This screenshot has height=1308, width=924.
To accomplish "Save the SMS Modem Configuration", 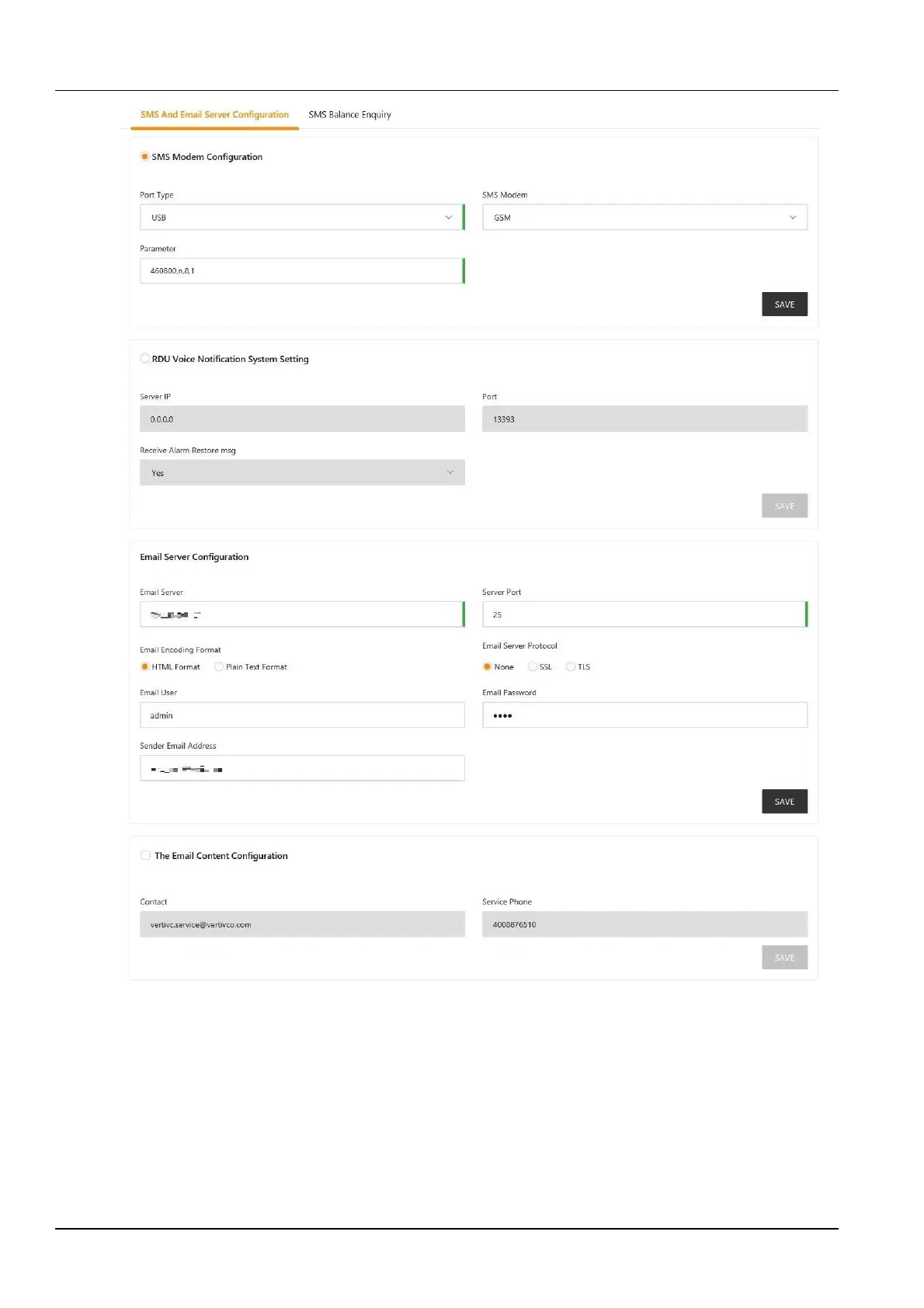I will click(x=784, y=304).
